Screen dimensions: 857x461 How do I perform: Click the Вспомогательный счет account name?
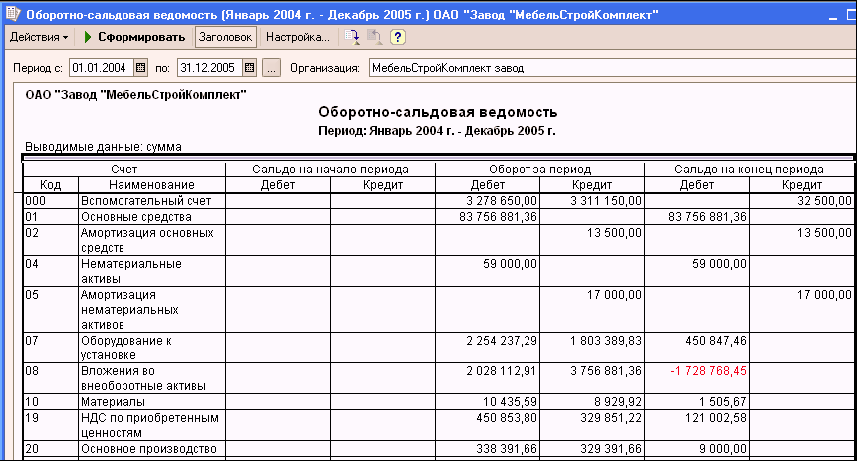[x=136, y=201]
